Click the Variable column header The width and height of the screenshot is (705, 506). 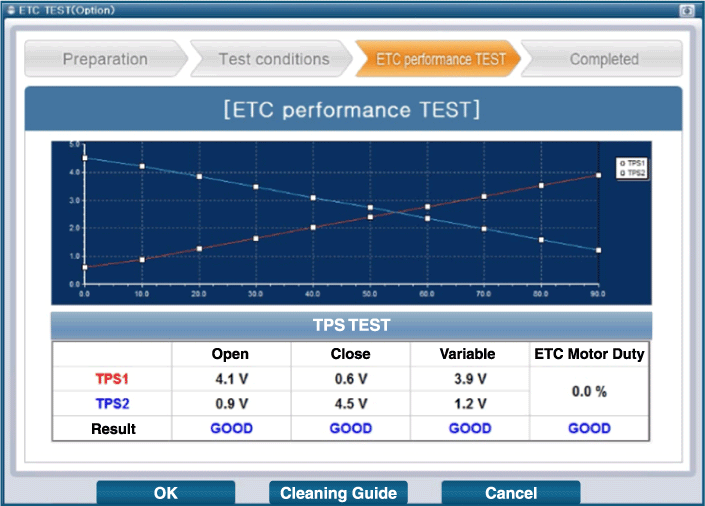coord(469,354)
